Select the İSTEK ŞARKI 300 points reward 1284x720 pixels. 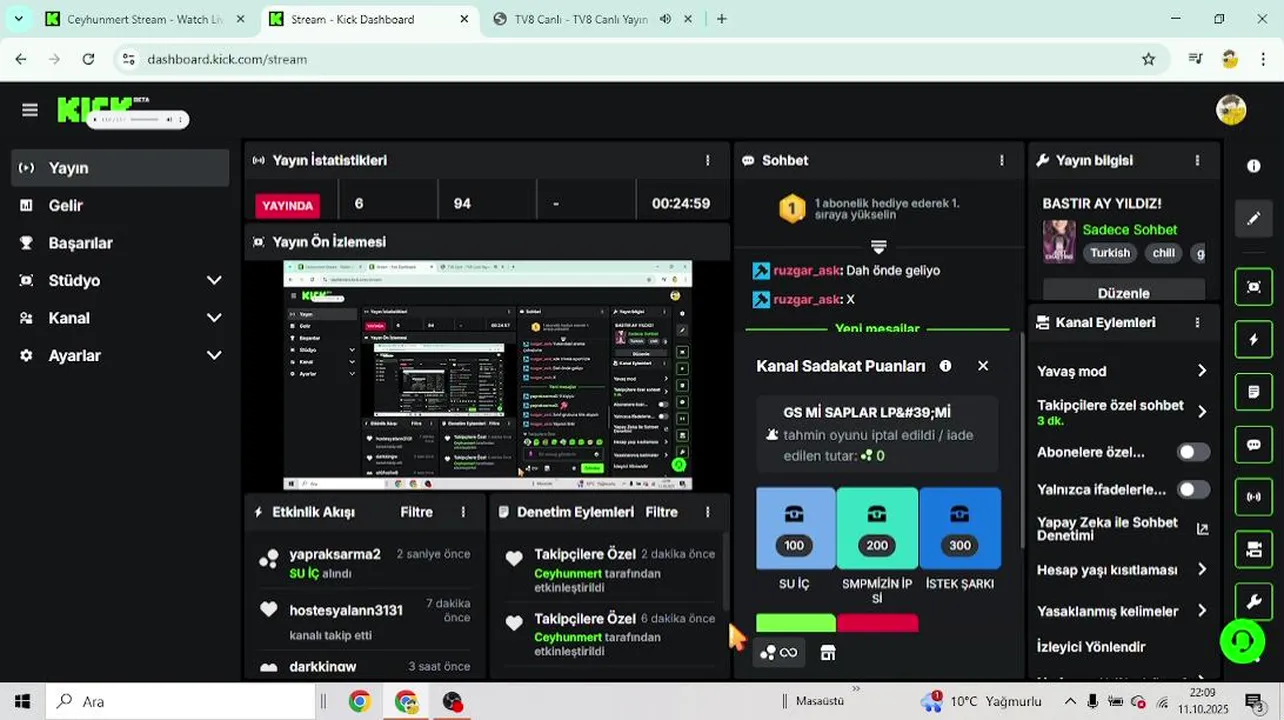click(960, 528)
